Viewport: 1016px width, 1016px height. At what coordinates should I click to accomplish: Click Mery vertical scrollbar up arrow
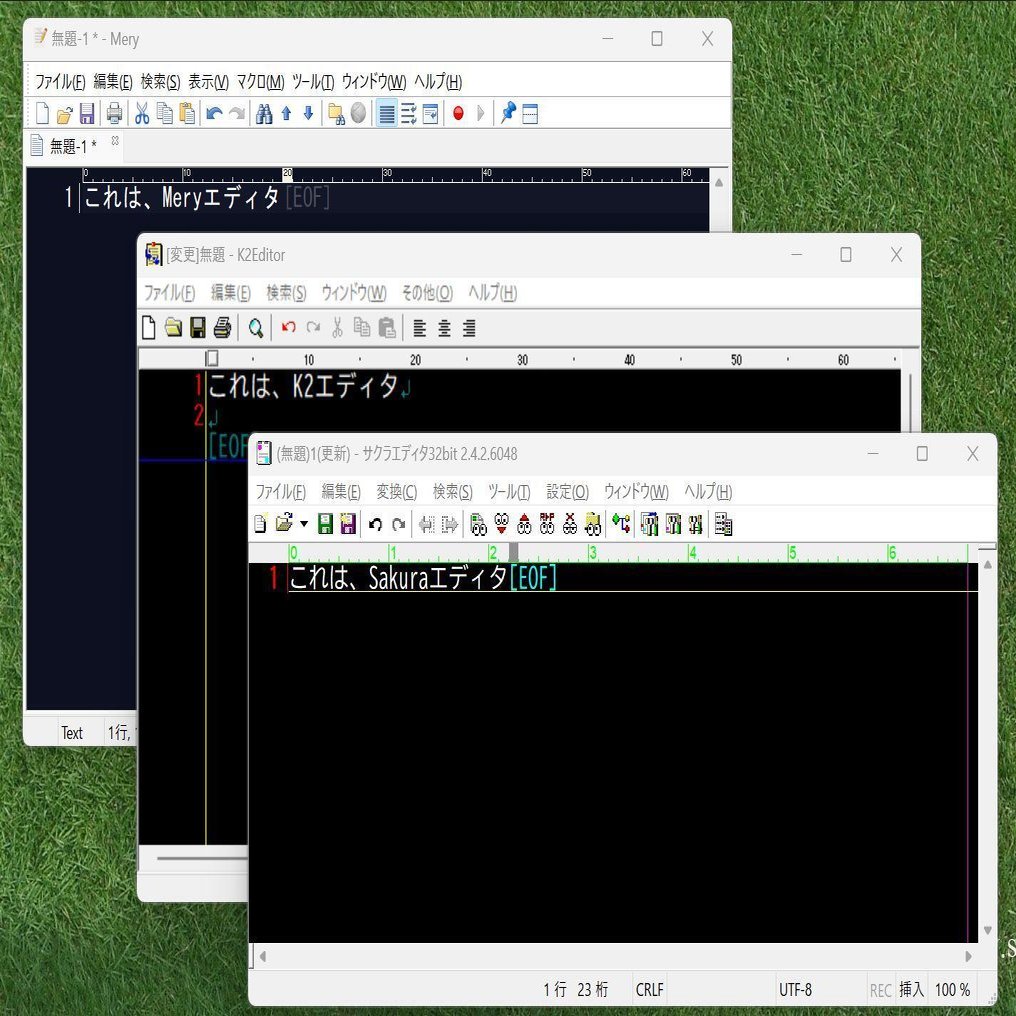click(719, 183)
